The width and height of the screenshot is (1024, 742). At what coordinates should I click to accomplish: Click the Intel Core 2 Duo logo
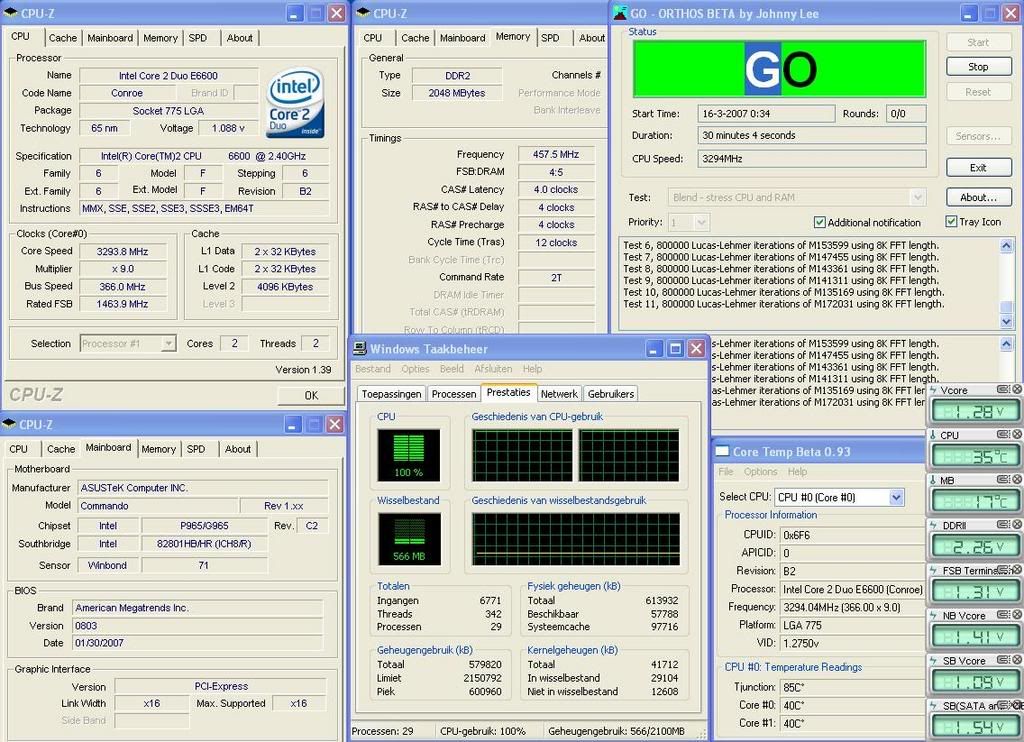point(295,103)
